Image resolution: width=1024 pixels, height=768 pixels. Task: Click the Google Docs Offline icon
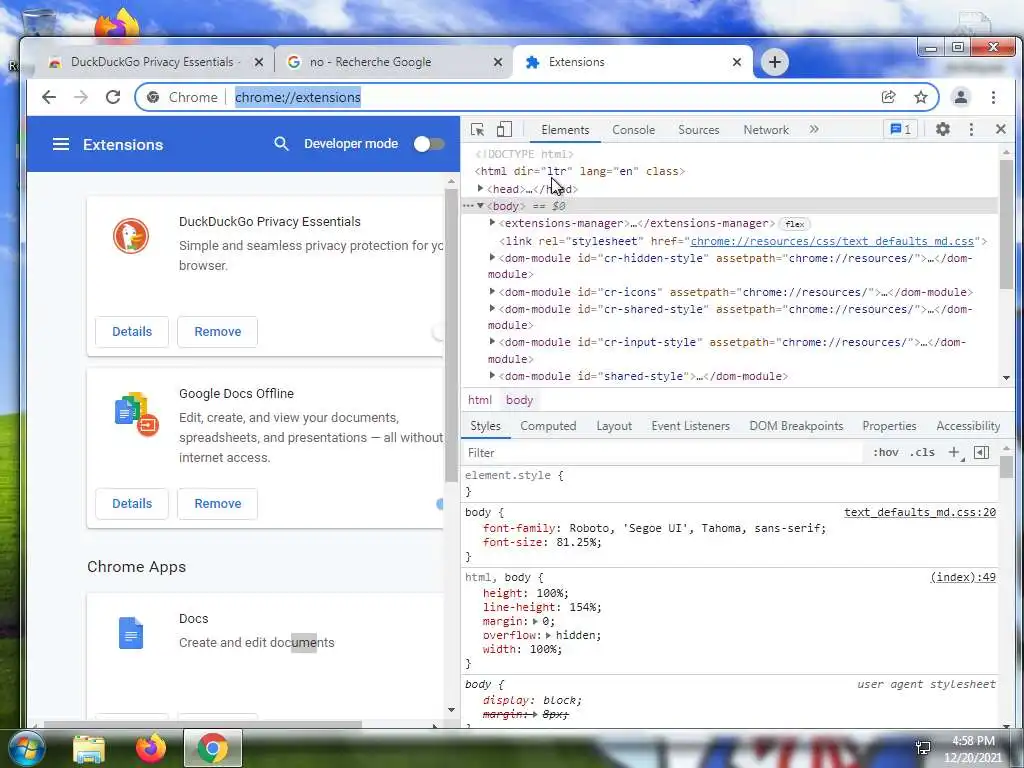(x=136, y=413)
